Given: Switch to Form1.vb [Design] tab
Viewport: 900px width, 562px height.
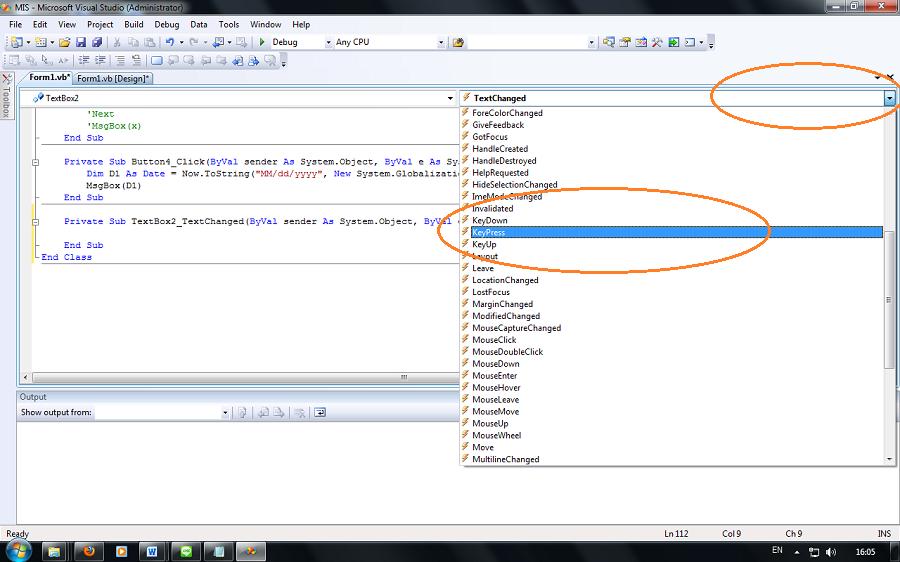Looking at the screenshot, I should pyautogui.click(x=113, y=78).
